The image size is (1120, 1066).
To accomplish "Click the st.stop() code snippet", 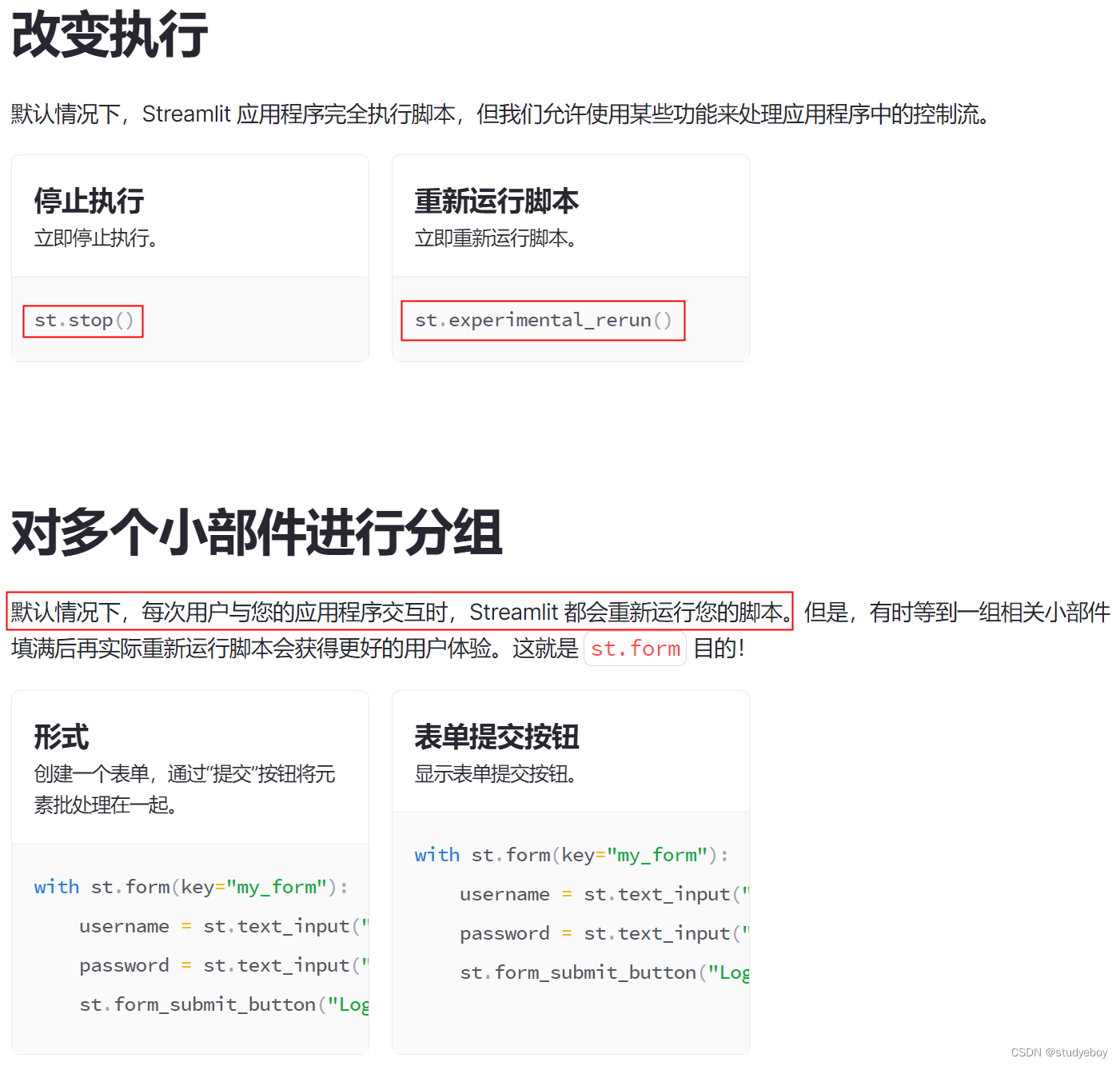I will pos(84,321).
